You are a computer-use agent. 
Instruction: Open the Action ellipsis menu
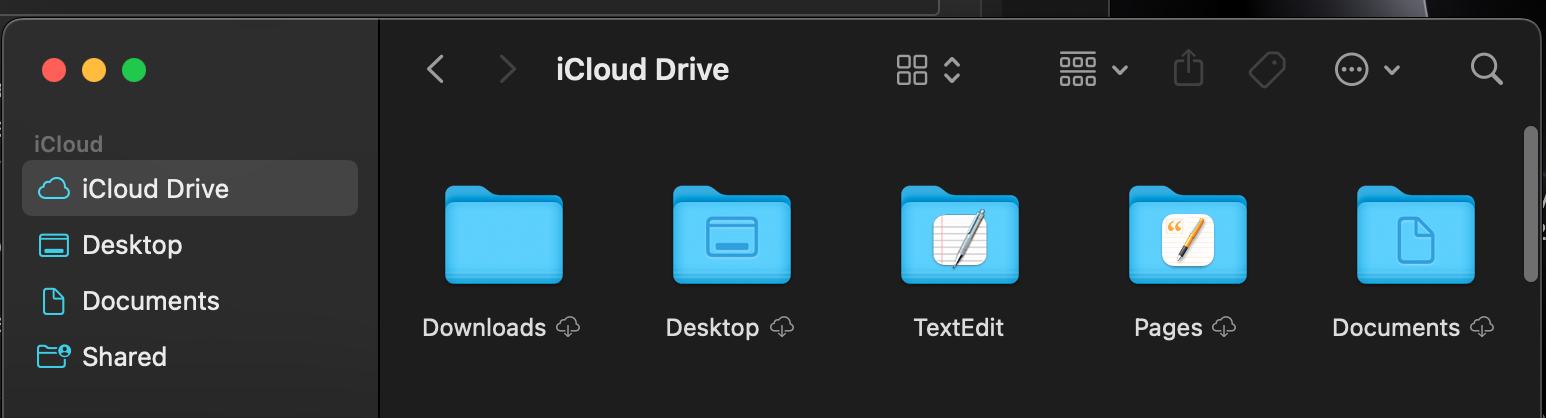(1351, 69)
